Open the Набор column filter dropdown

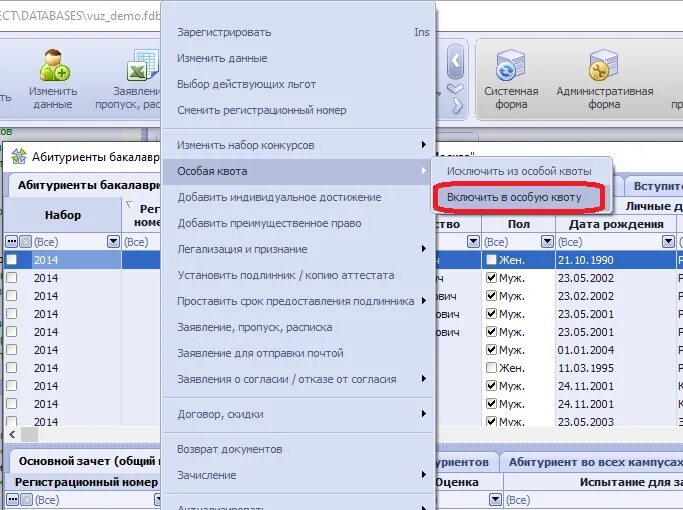pyautogui.click(x=113, y=241)
